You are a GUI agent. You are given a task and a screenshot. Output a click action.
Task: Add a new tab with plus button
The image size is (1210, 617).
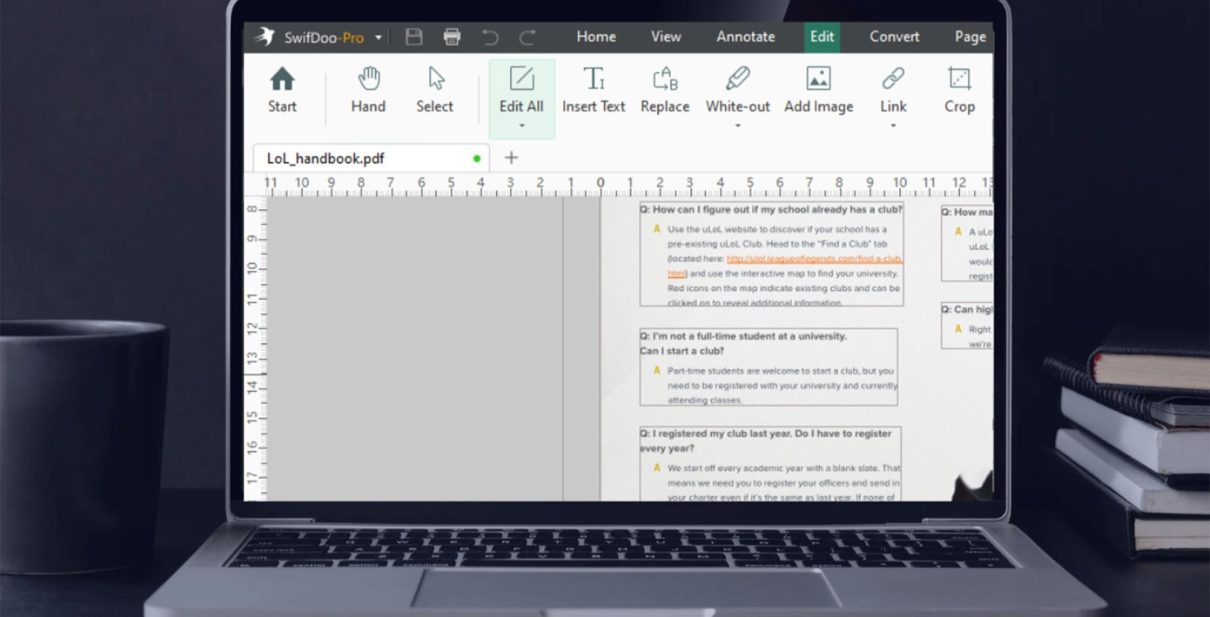[x=511, y=158]
